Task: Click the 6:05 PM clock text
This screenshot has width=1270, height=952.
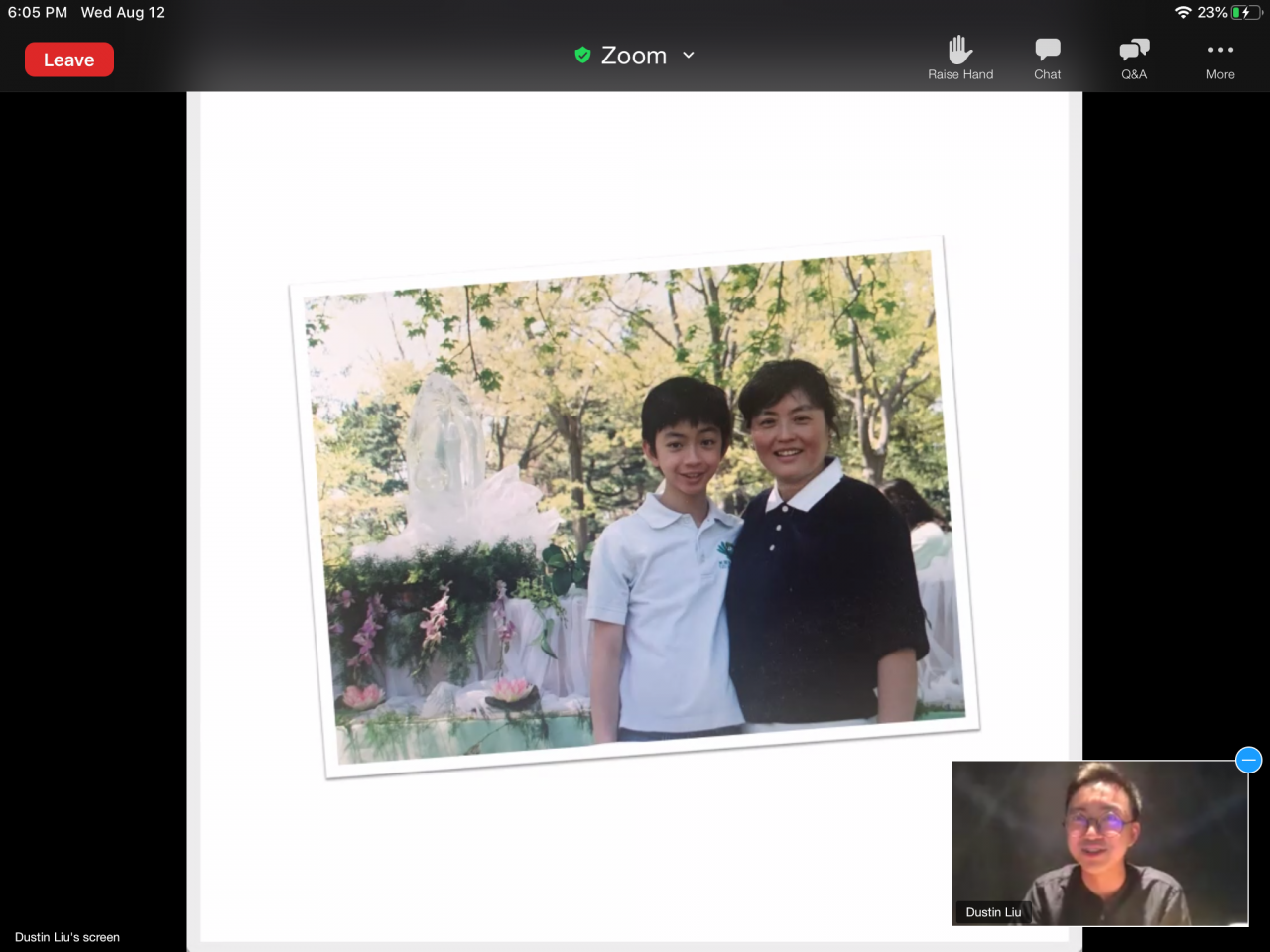Action: tap(38, 12)
